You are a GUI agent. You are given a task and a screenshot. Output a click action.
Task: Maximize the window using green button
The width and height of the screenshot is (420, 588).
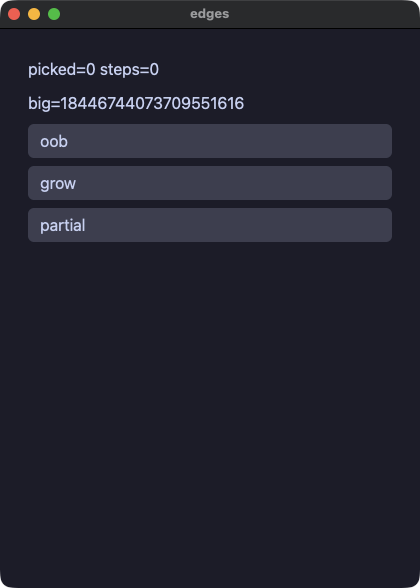[x=54, y=14]
